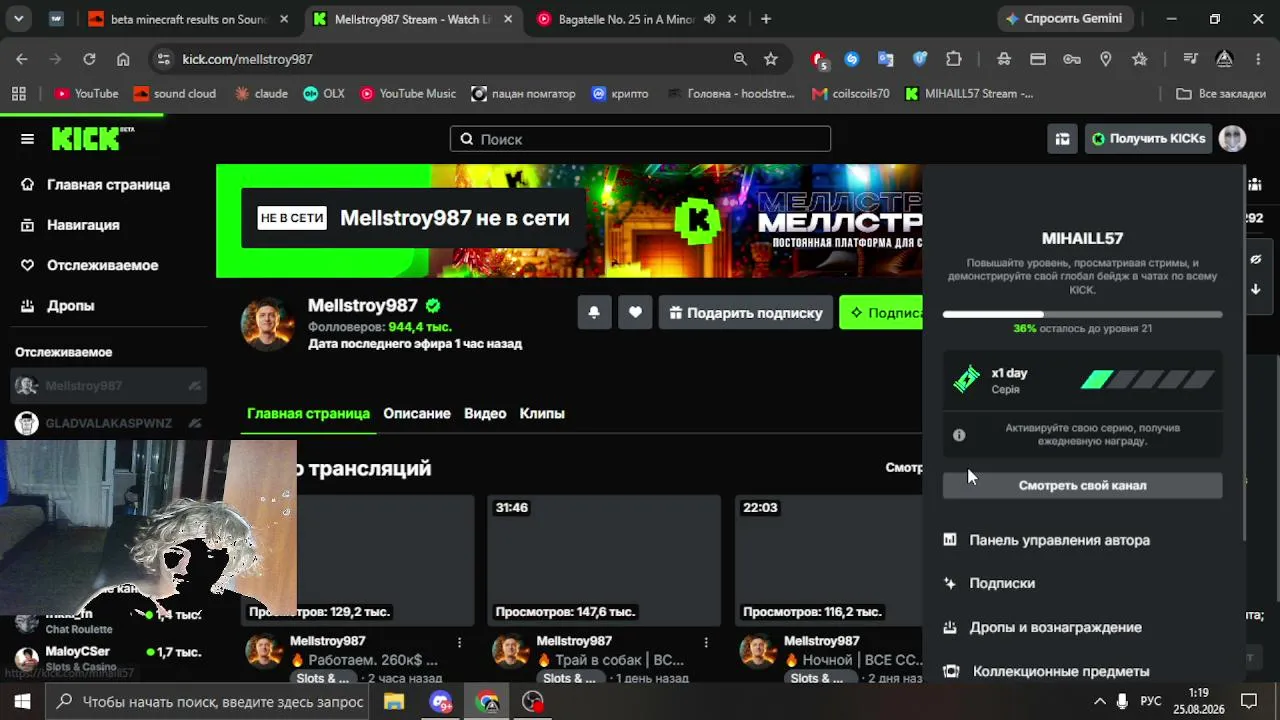Image resolution: width=1280 pixels, height=720 pixels.
Task: Click the Смотреть свой канал button
Action: [1082, 485]
